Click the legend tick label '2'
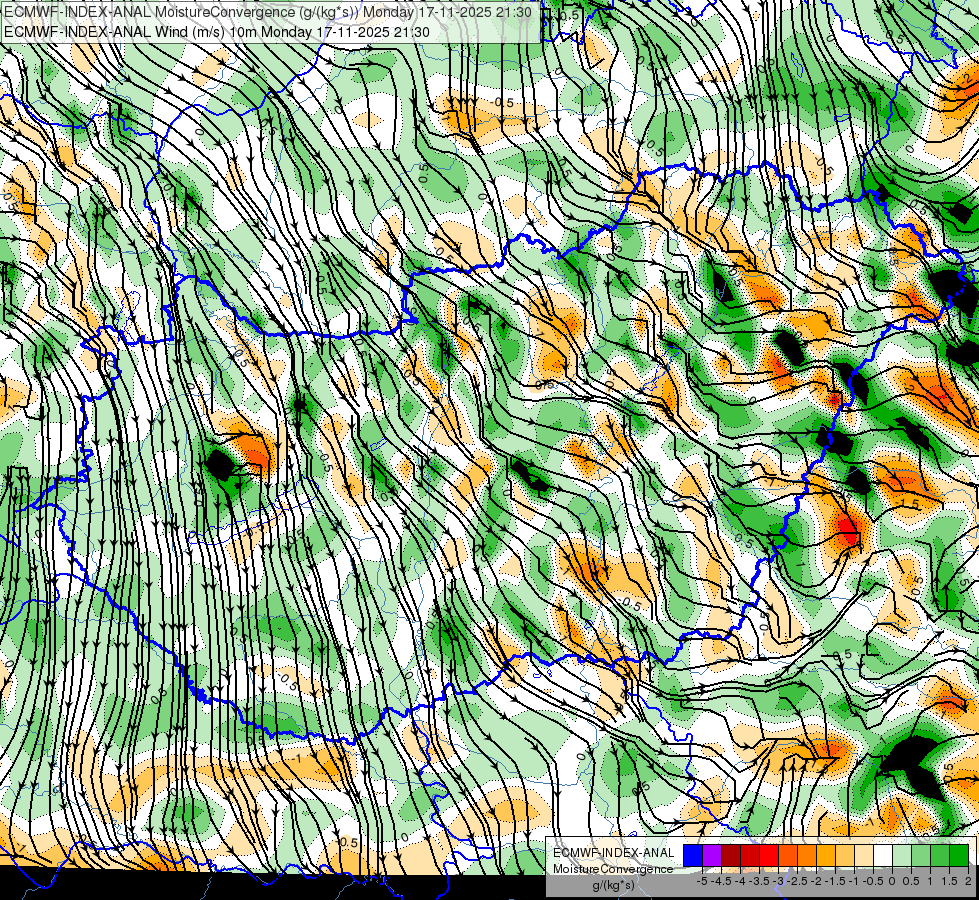The width and height of the screenshot is (979, 900). pos(968,881)
